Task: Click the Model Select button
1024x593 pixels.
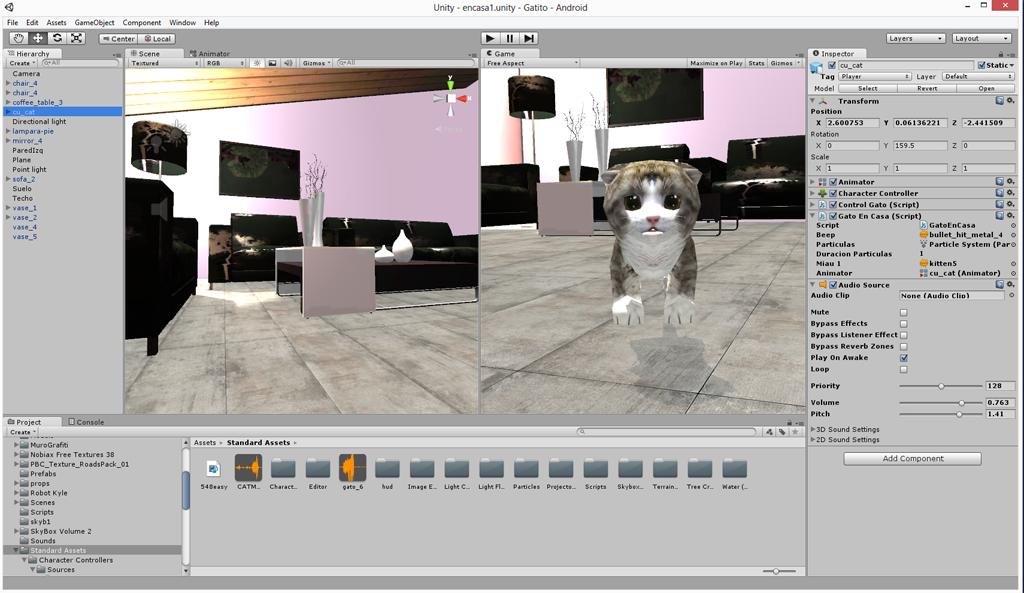Action: 867,88
